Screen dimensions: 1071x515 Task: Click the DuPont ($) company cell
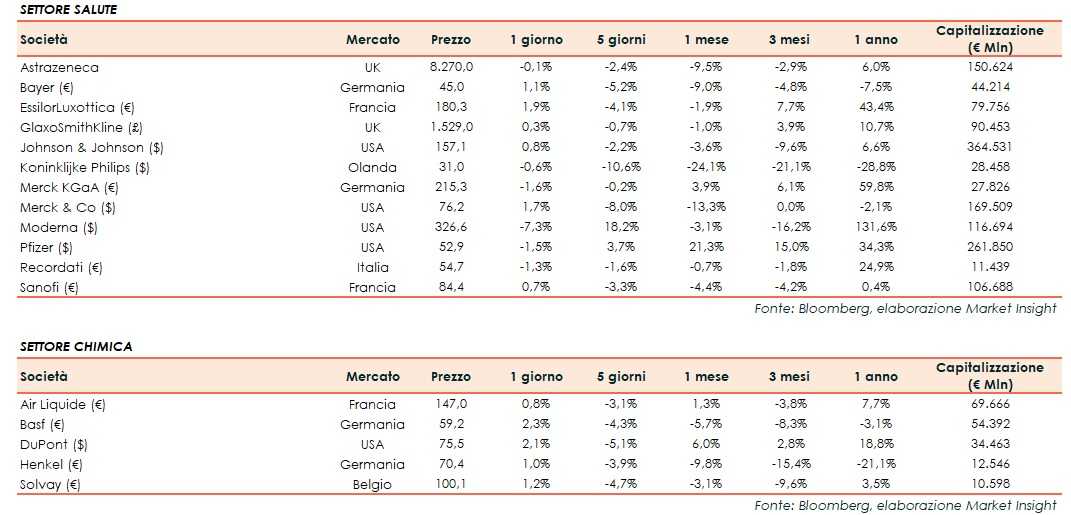pyautogui.click(x=54, y=444)
